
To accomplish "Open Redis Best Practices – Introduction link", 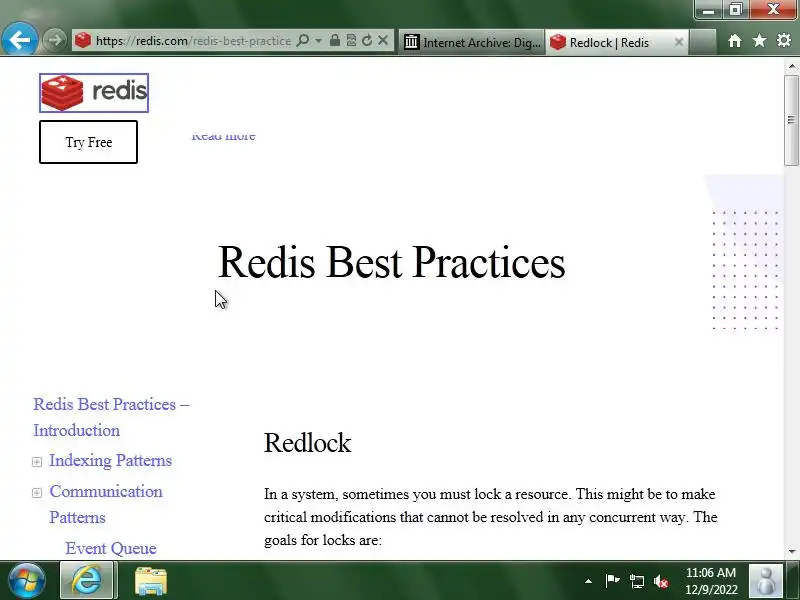I will pos(111,417).
